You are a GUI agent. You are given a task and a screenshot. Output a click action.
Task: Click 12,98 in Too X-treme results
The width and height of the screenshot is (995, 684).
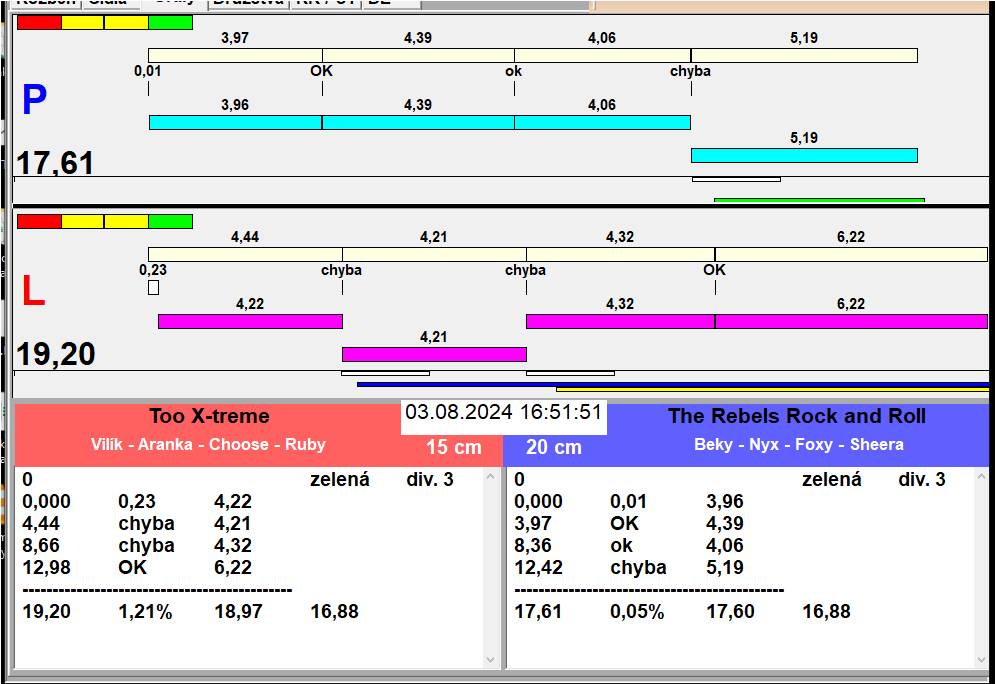click(46, 567)
